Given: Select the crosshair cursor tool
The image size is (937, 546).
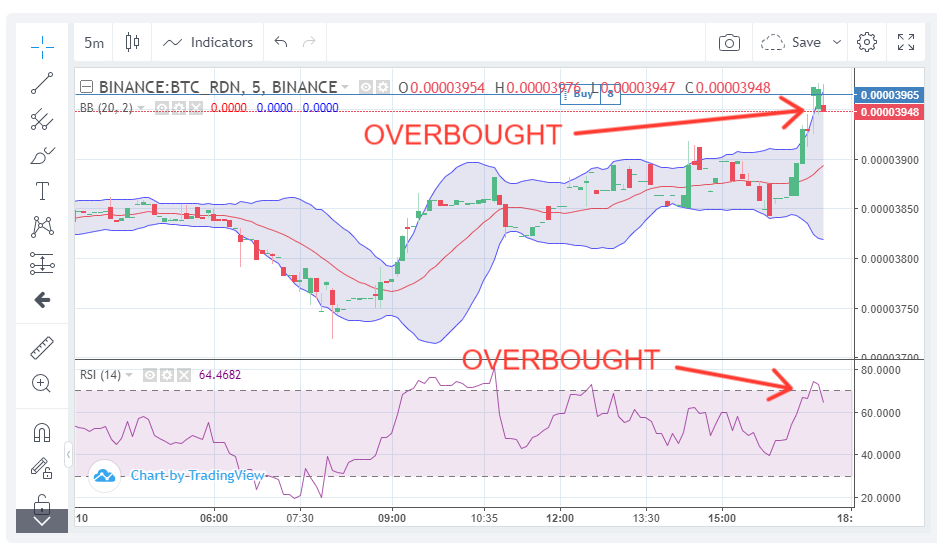Looking at the screenshot, I should pos(42,47).
